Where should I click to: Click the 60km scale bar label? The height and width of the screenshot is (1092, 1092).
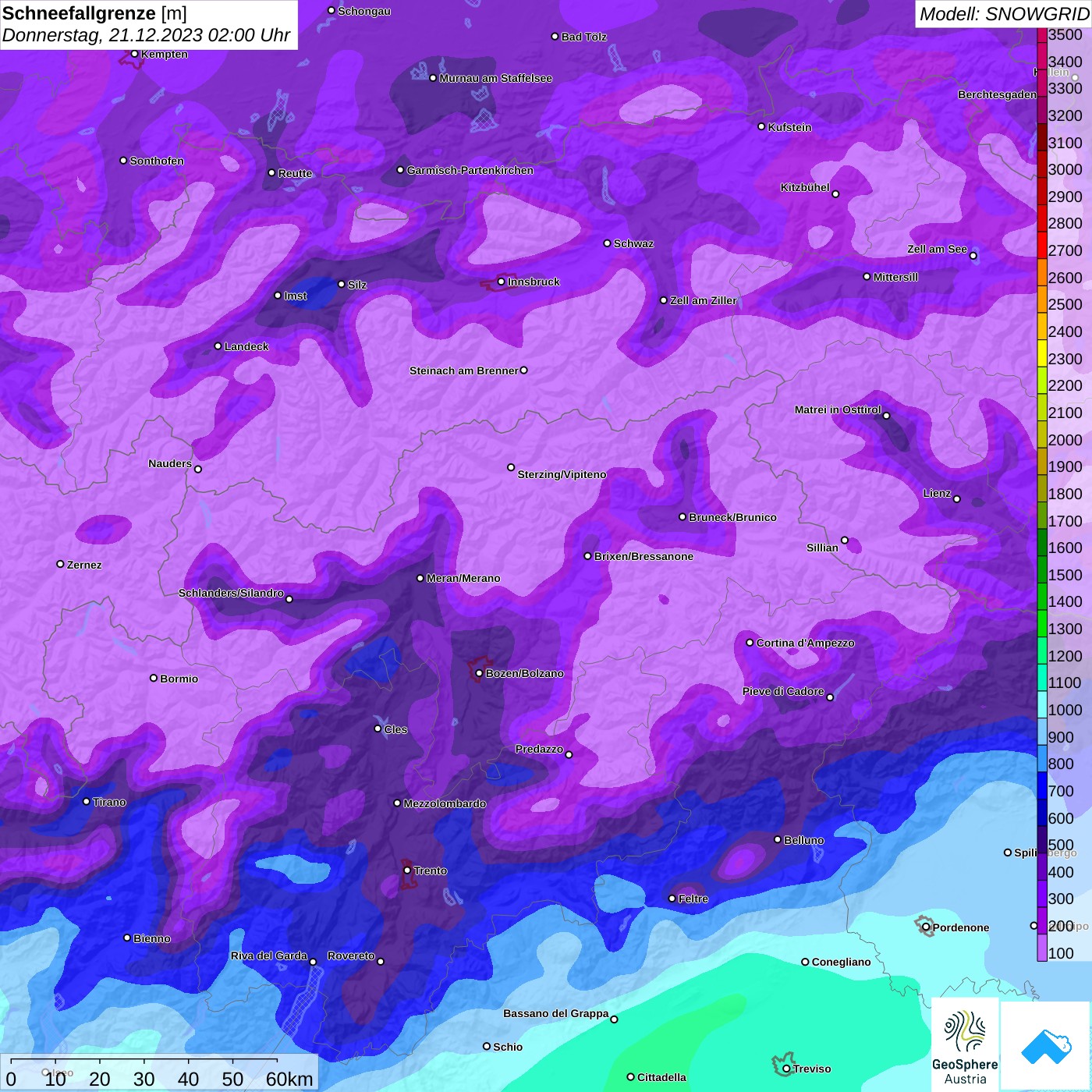[x=289, y=1079]
